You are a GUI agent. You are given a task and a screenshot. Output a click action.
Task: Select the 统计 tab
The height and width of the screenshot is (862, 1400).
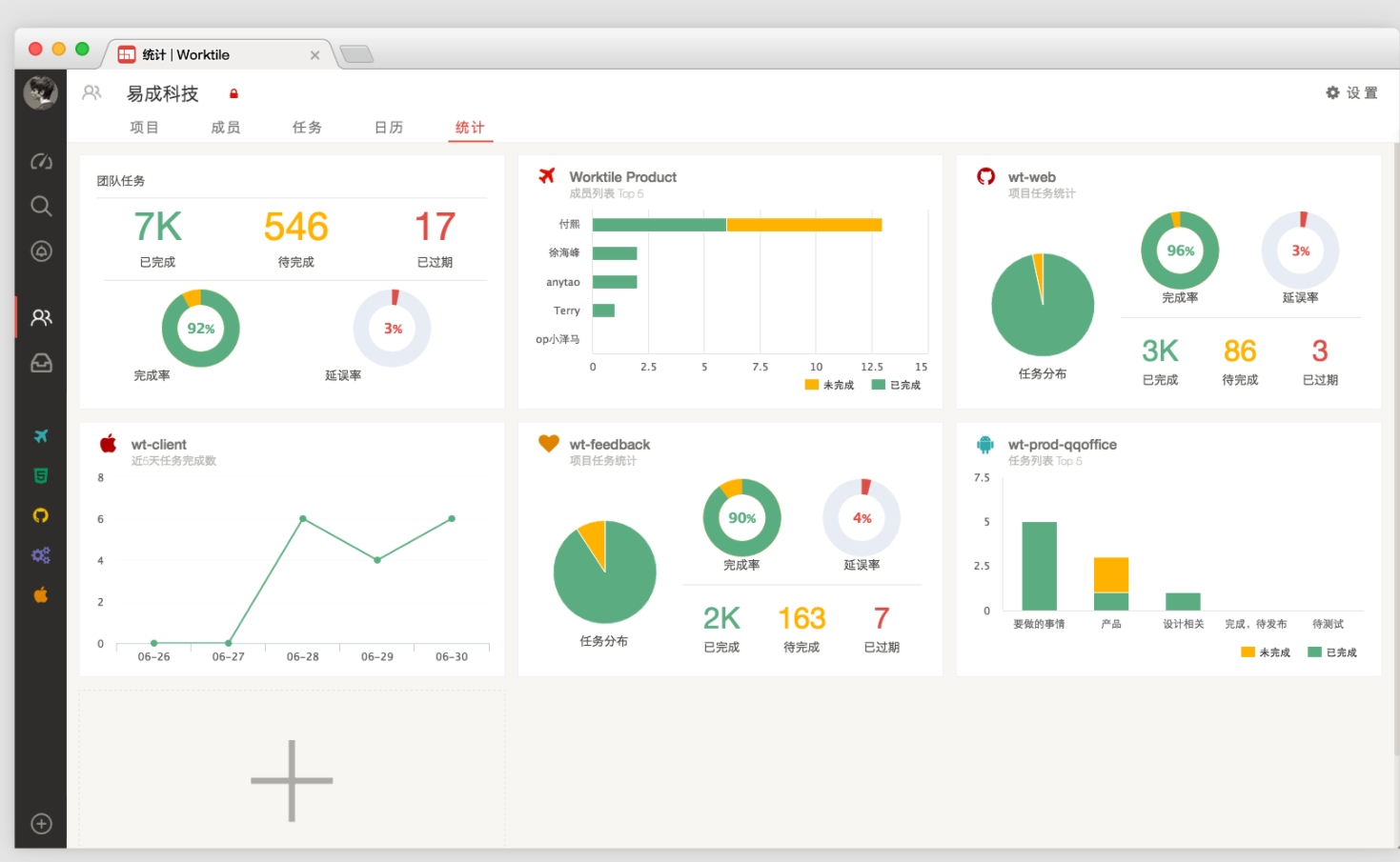click(470, 128)
